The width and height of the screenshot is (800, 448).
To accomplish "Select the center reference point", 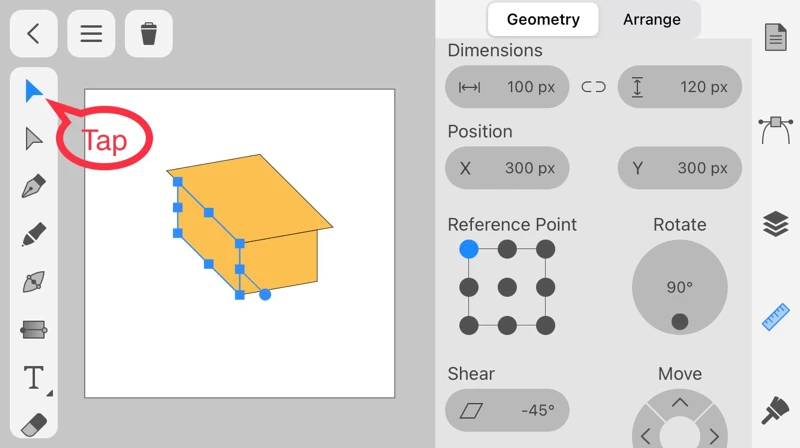I will point(507,288).
